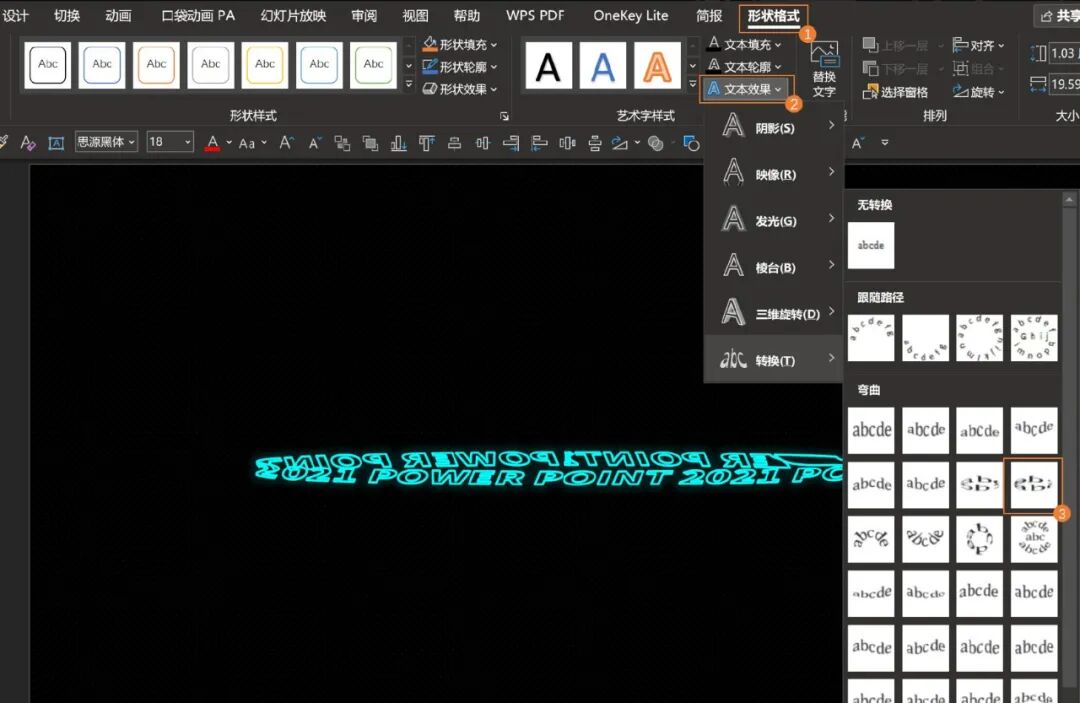Screen dimensions: 1080x703
Task: Select the circle follow path transform
Action: pos(979,338)
